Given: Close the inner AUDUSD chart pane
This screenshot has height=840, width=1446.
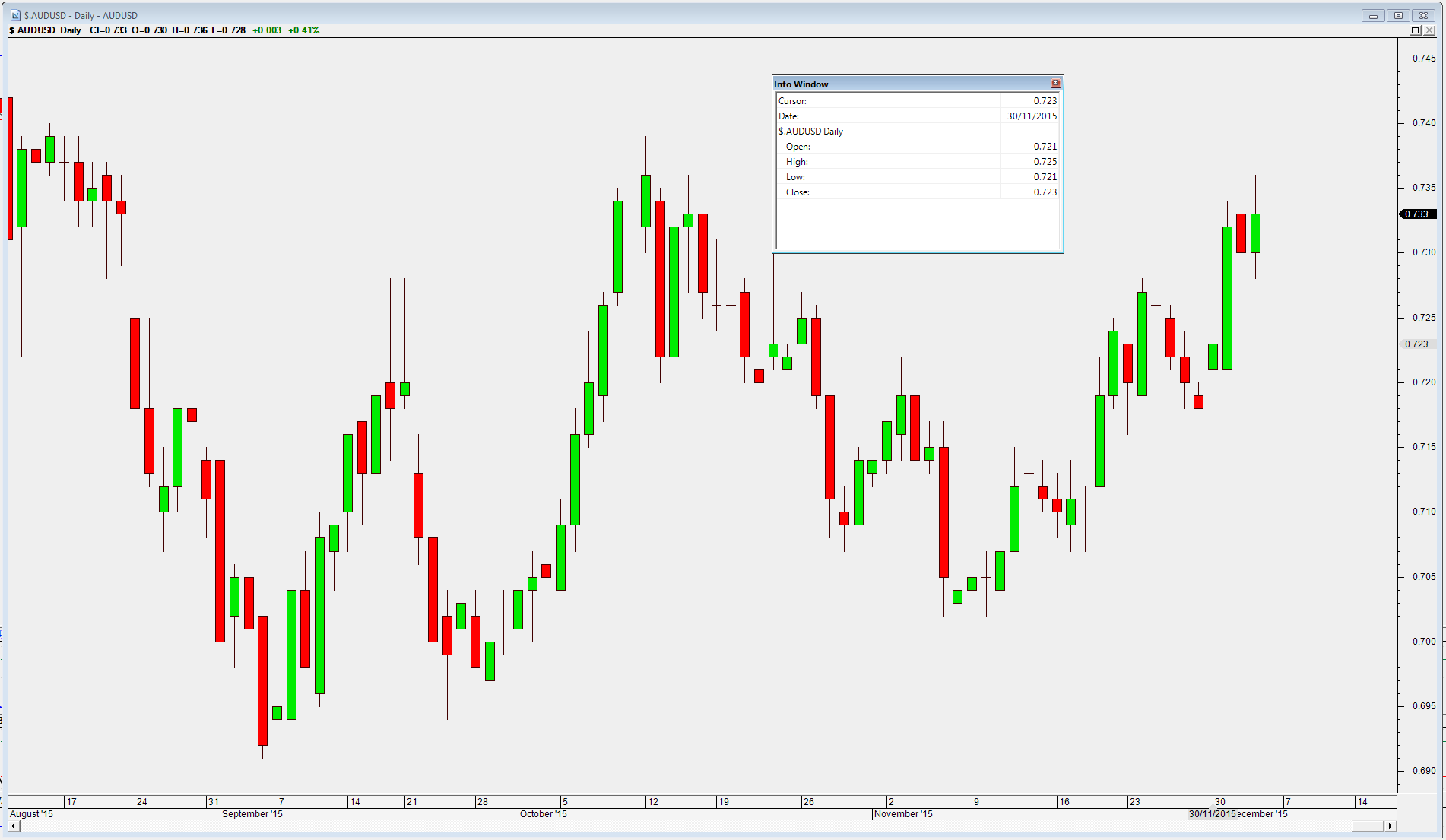Looking at the screenshot, I should coord(1429,30).
